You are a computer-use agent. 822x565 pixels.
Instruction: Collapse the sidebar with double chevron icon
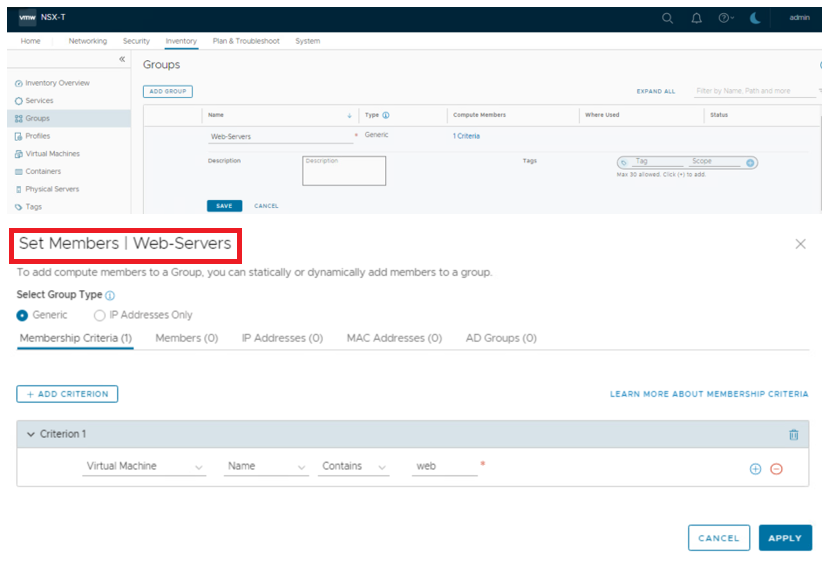(x=122, y=60)
